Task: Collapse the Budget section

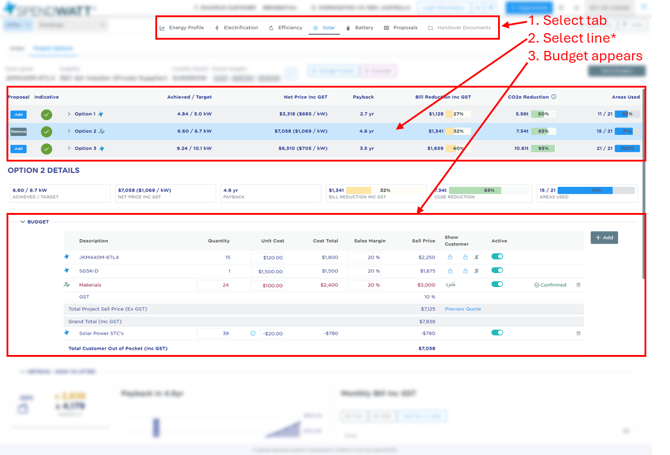Action: pyautogui.click(x=23, y=222)
